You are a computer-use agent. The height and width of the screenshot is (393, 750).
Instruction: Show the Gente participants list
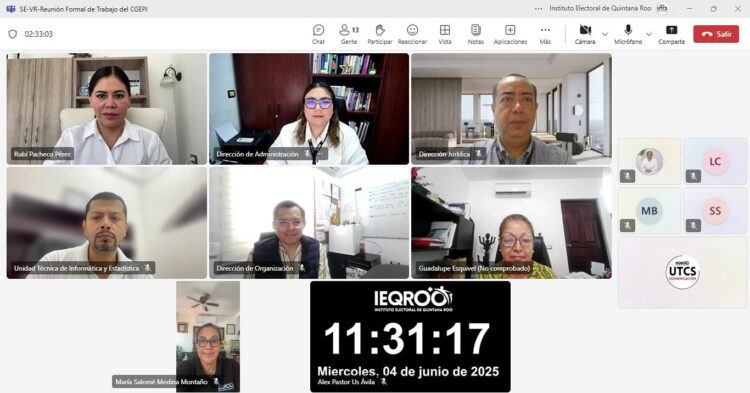[349, 34]
